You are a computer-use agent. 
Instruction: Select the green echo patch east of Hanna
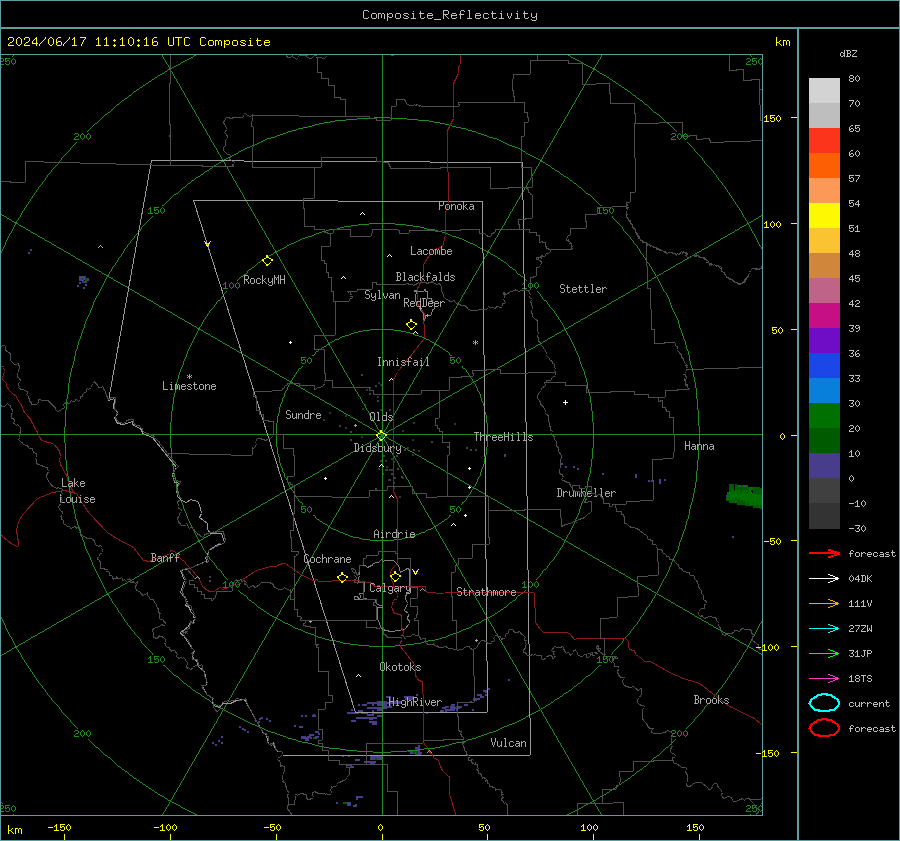pos(744,496)
